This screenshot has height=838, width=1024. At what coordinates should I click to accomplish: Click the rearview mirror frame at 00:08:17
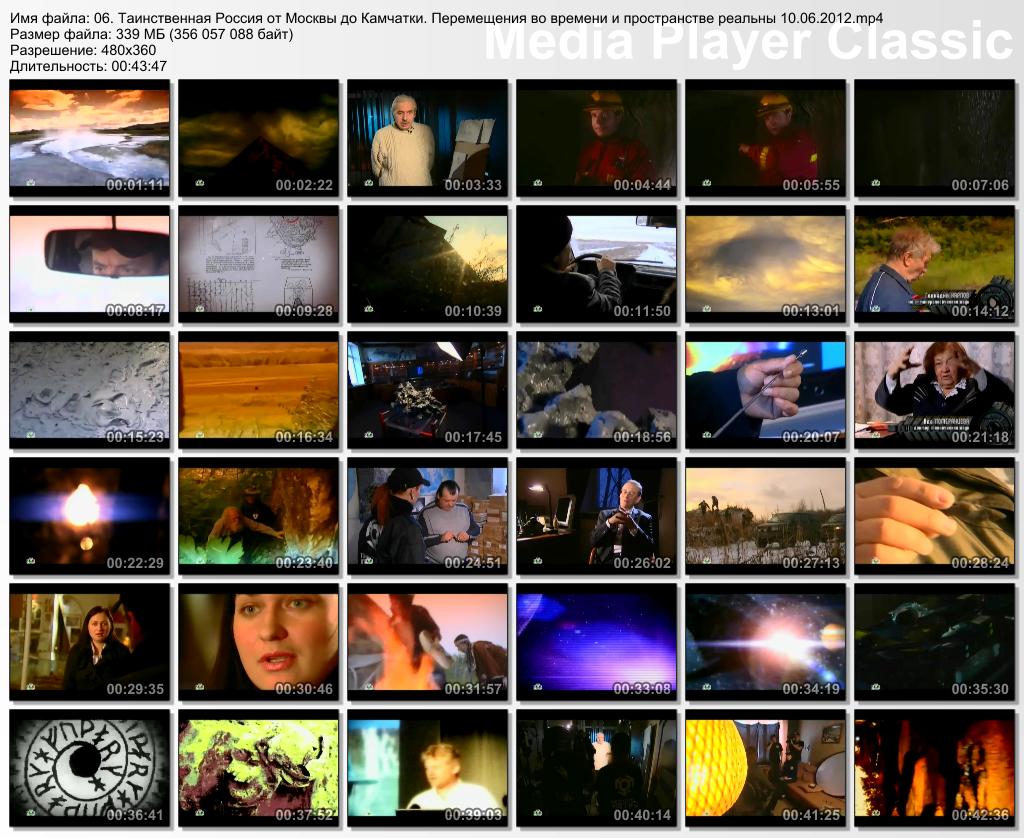coord(89,265)
